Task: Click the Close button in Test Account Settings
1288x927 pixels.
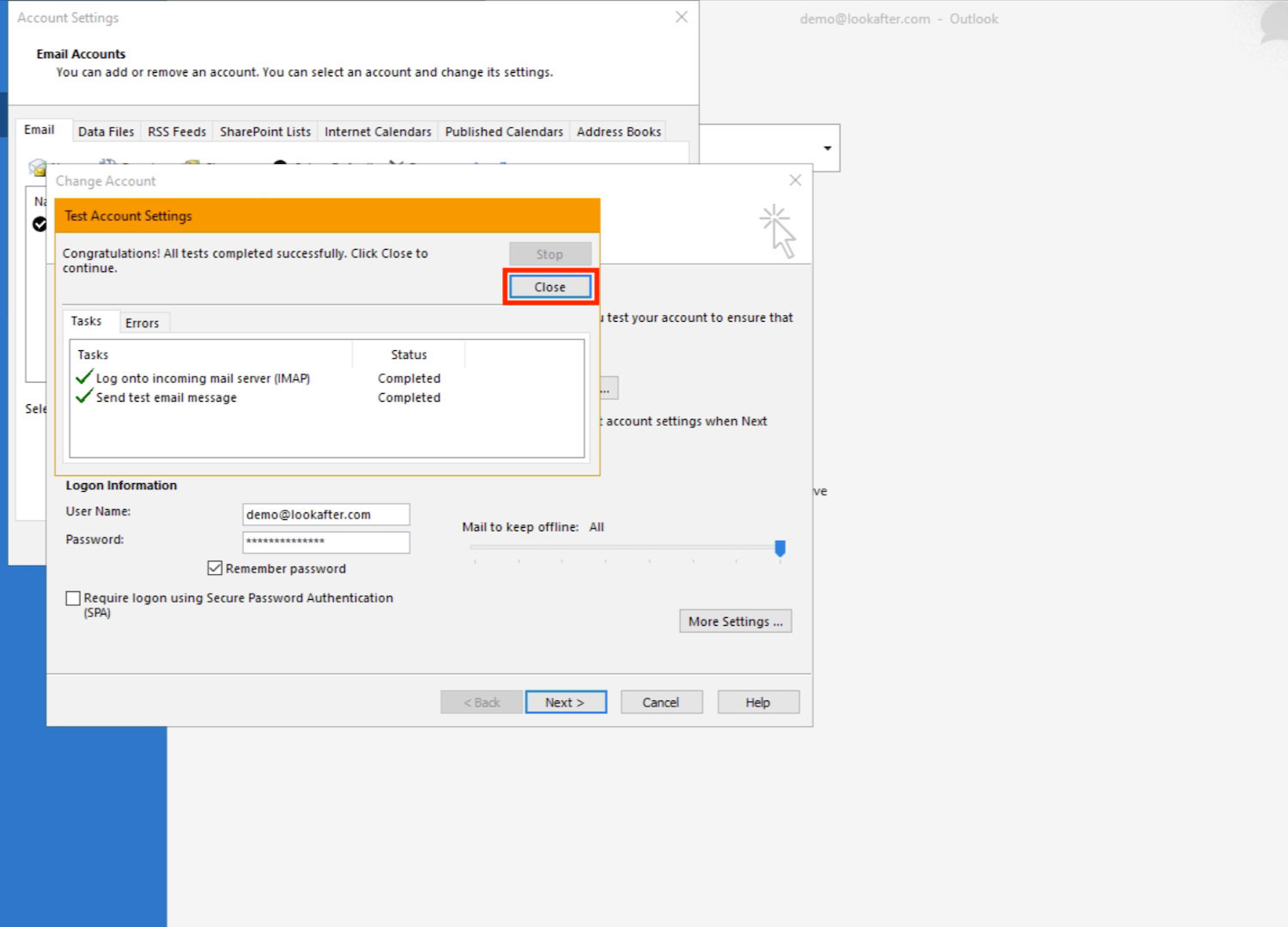Action: tap(550, 287)
